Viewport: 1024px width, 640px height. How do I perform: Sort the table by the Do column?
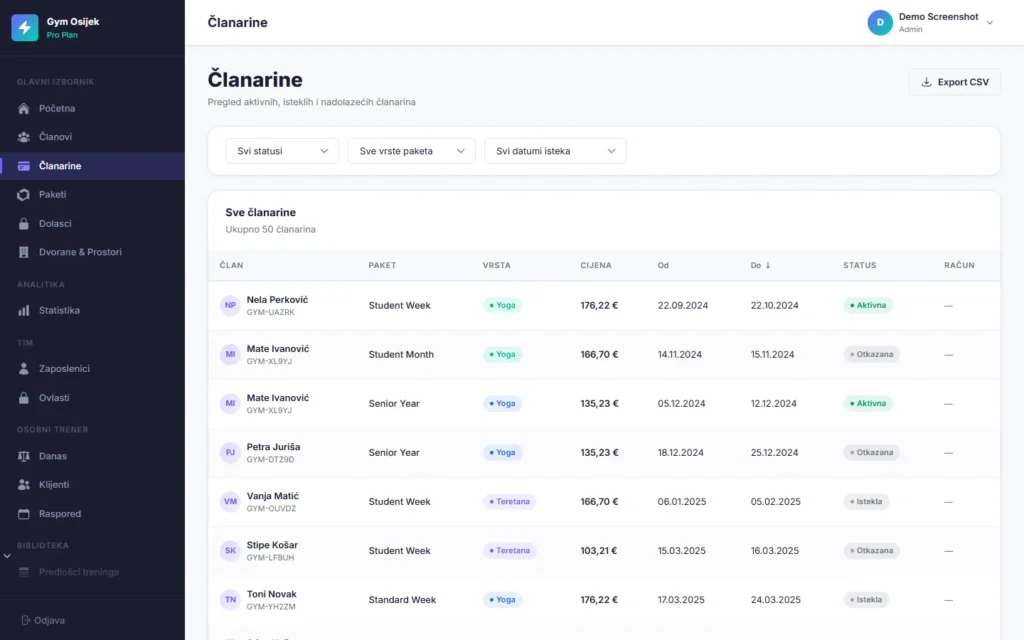[760, 265]
